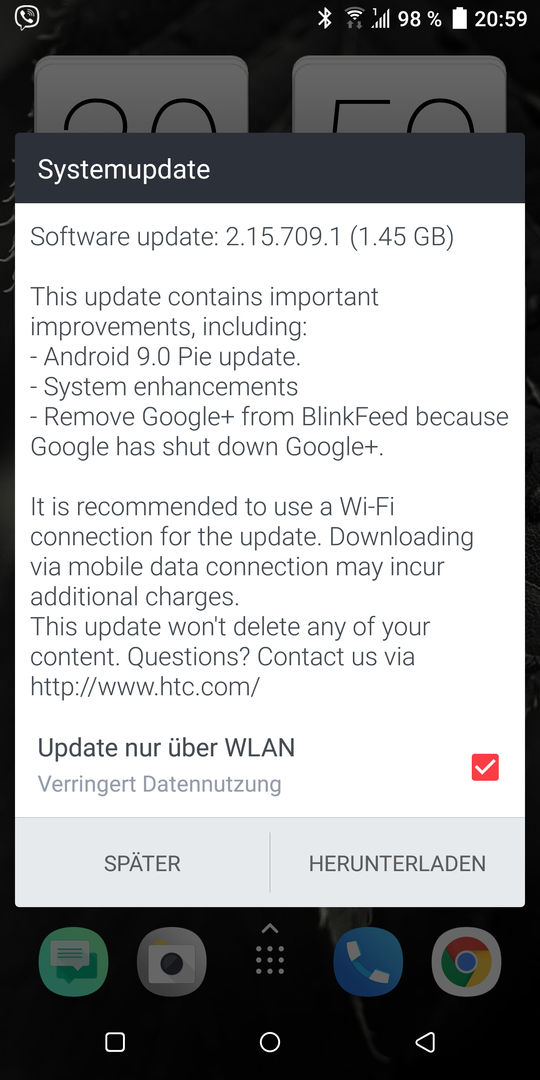
Task: Open the Camera app in dock
Action: pos(172,962)
